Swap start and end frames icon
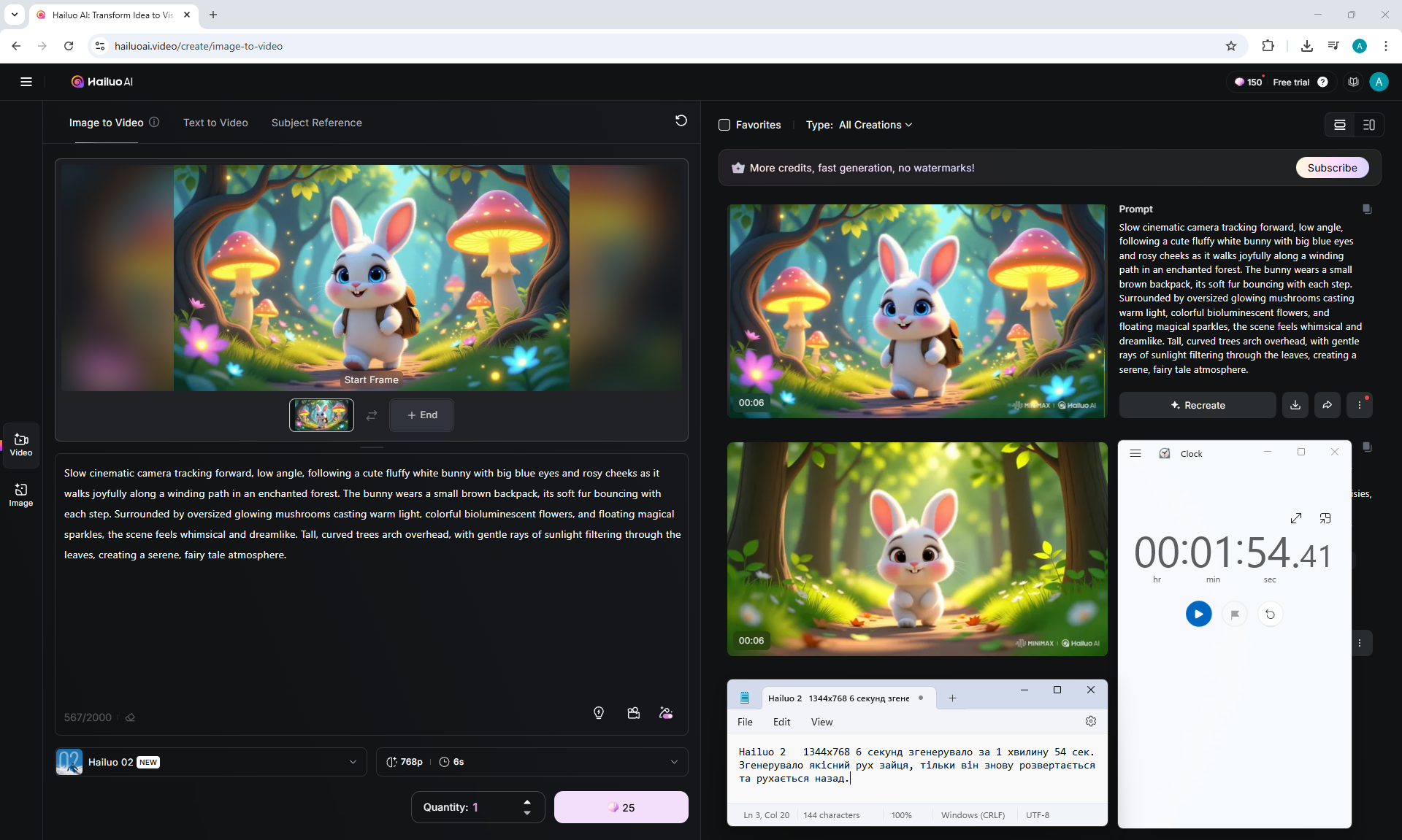Image resolution: width=1402 pixels, height=840 pixels. click(x=372, y=415)
